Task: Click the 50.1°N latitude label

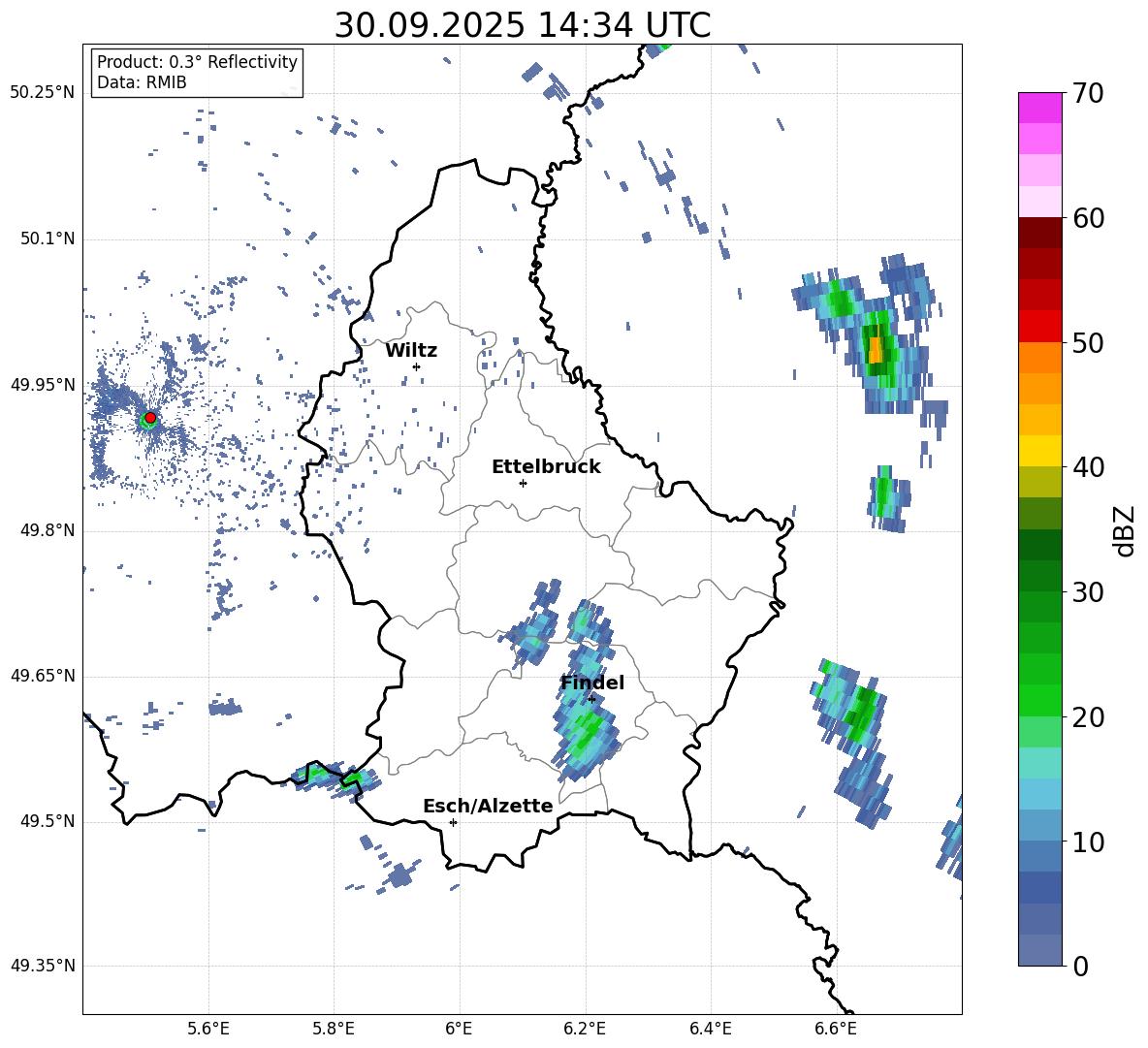Action: click(47, 239)
